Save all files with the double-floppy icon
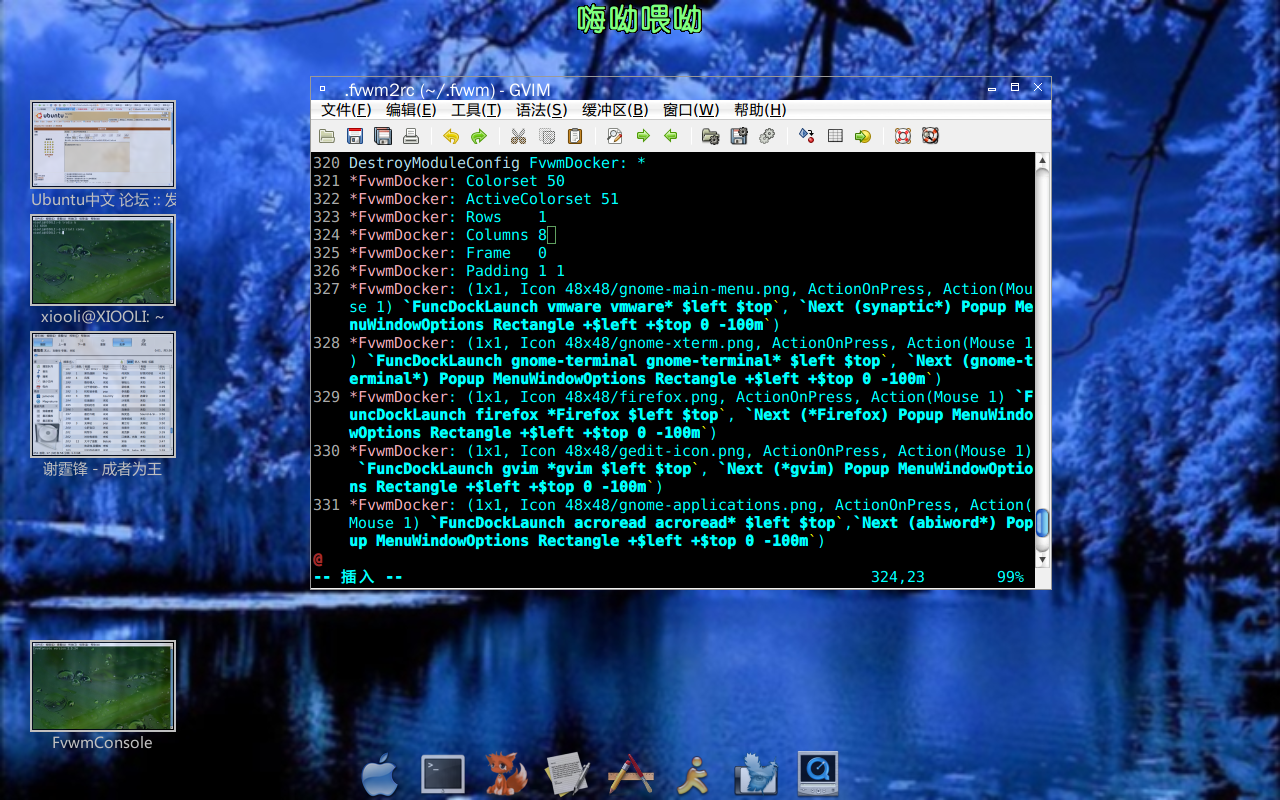Image resolution: width=1280 pixels, height=800 pixels. click(383, 136)
